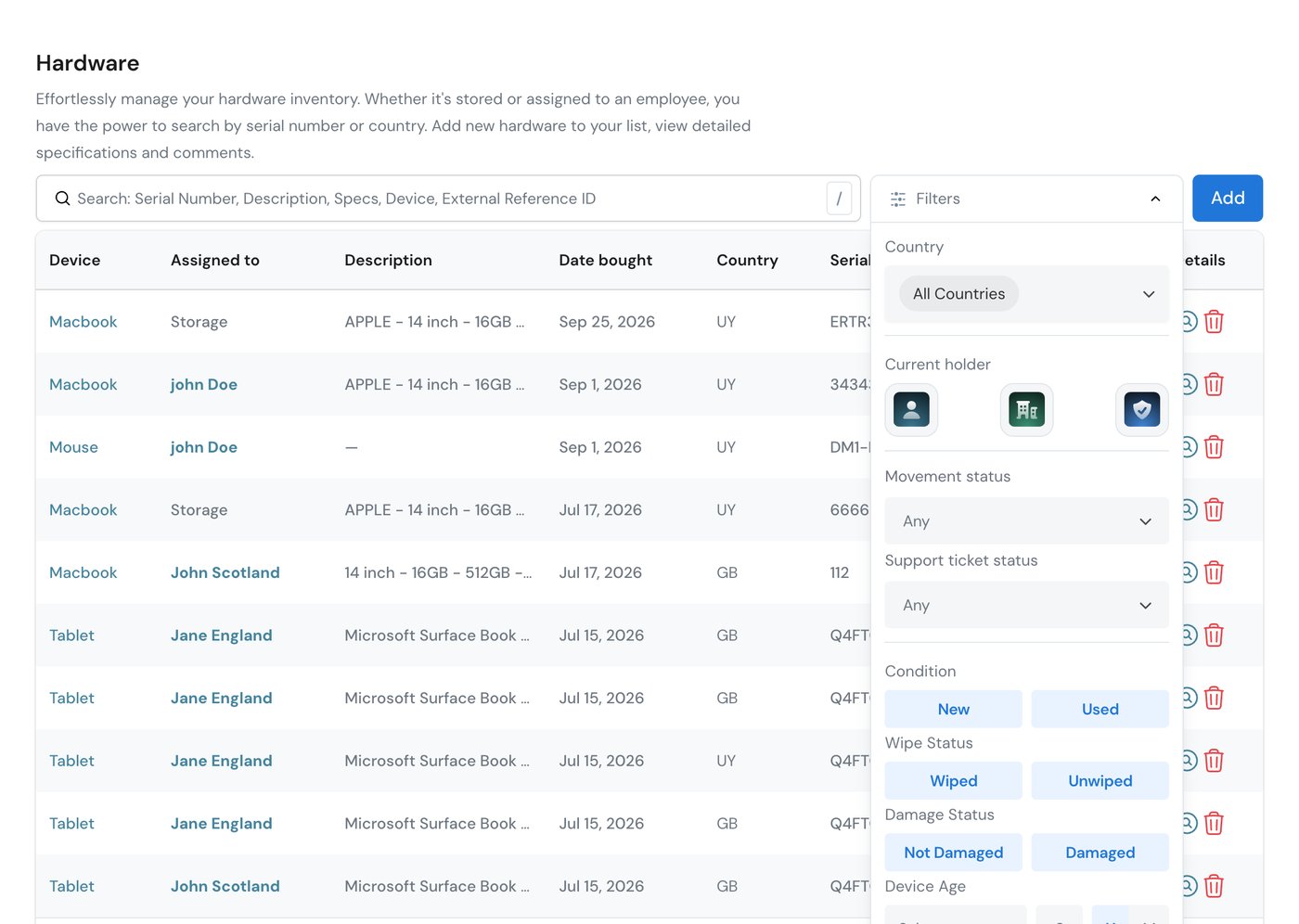This screenshot has height=924, width=1299.
Task: Click the Device column header
Action: [x=74, y=261]
